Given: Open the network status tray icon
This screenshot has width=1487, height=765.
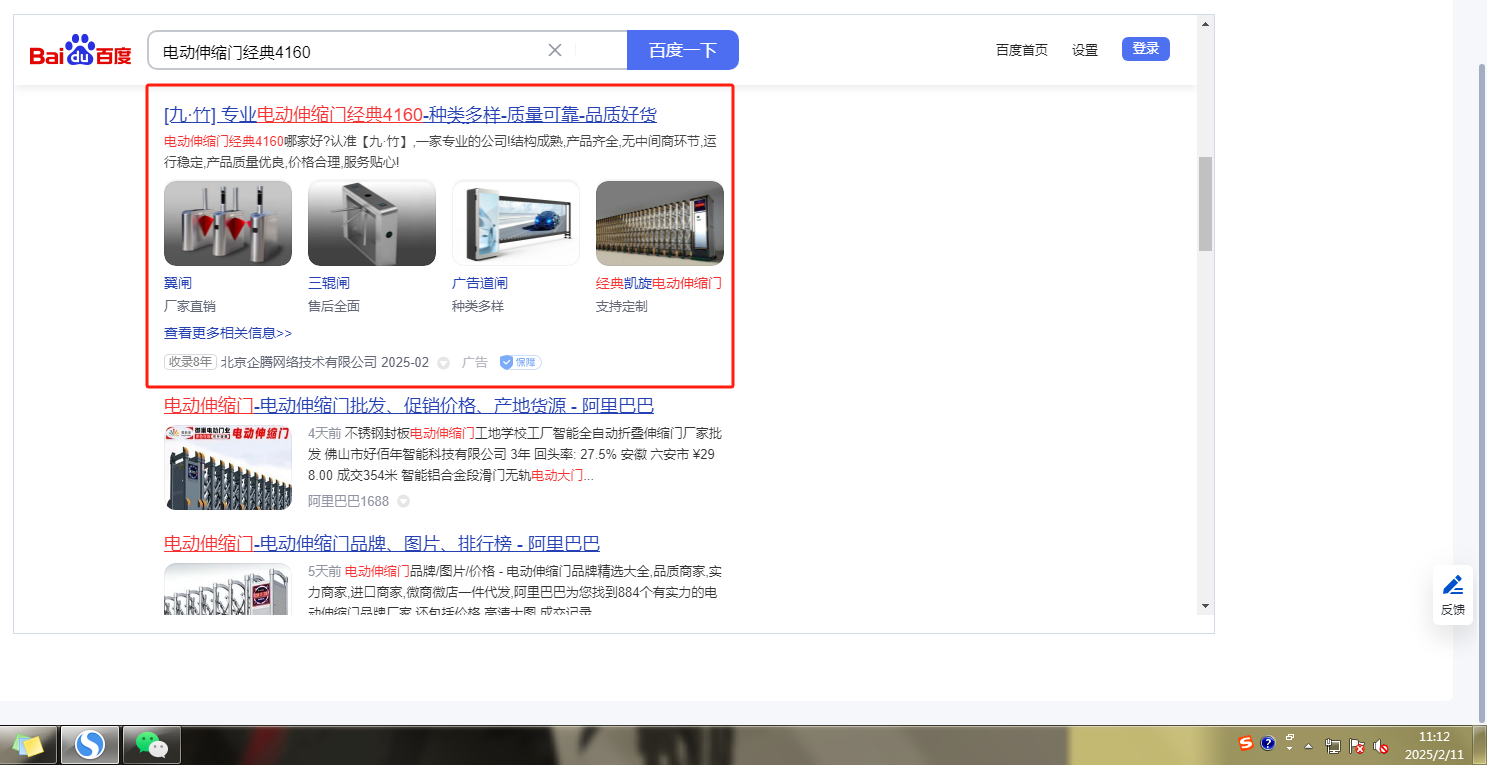Looking at the screenshot, I should [1333, 746].
